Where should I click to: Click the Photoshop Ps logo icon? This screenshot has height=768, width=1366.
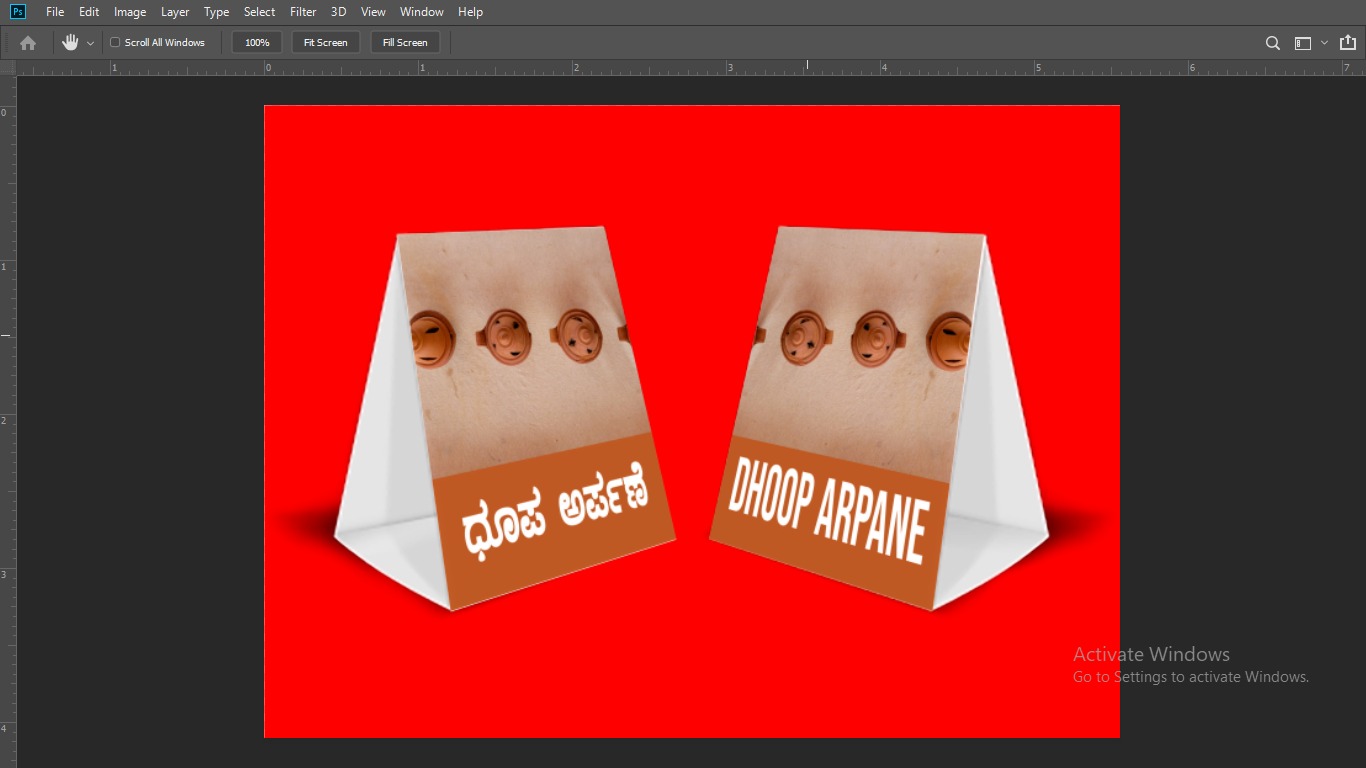17,12
